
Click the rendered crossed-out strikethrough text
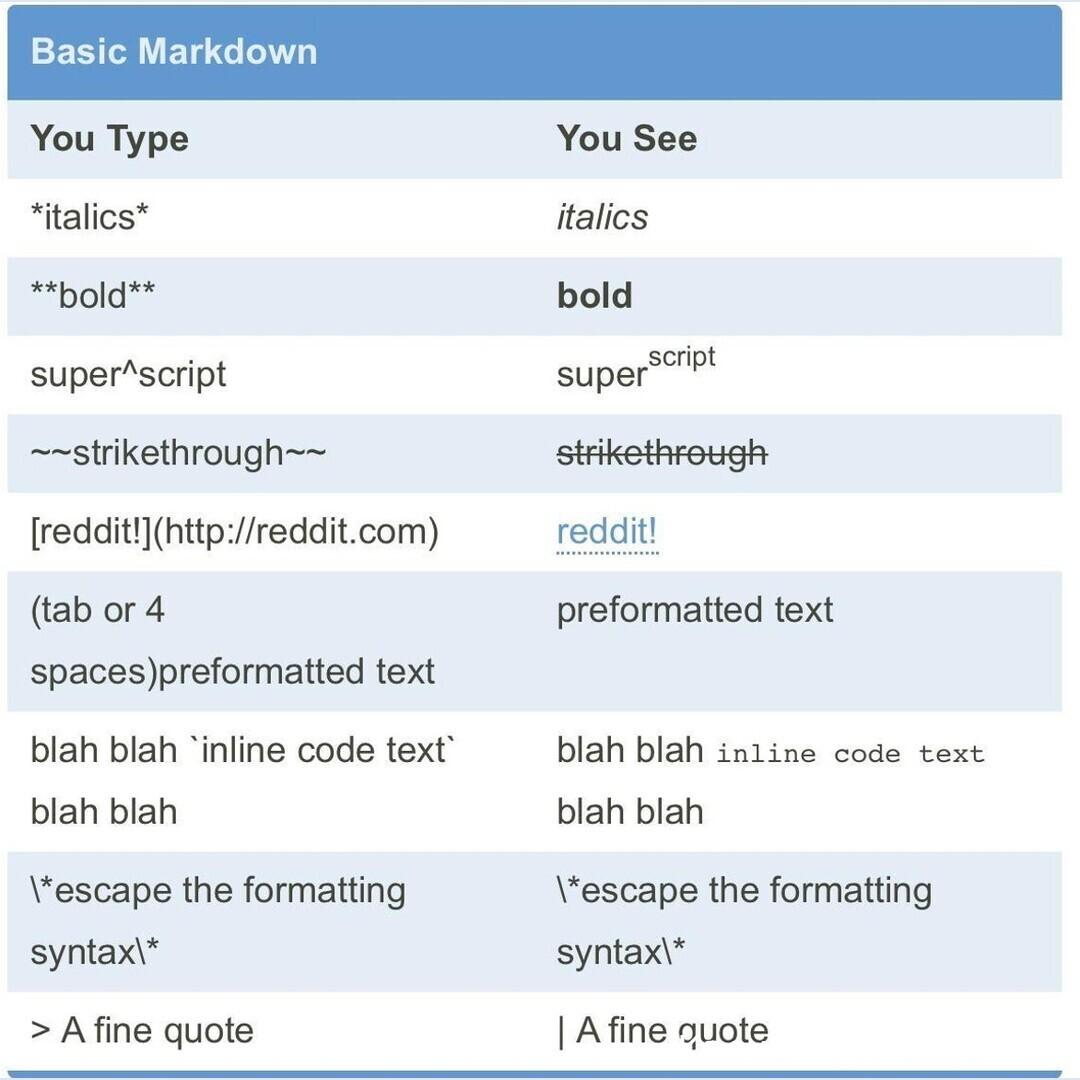(x=662, y=453)
